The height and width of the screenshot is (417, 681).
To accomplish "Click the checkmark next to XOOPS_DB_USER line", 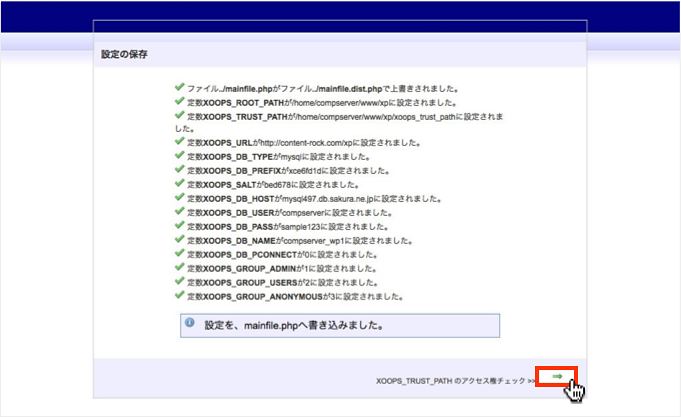I will 179,211.
